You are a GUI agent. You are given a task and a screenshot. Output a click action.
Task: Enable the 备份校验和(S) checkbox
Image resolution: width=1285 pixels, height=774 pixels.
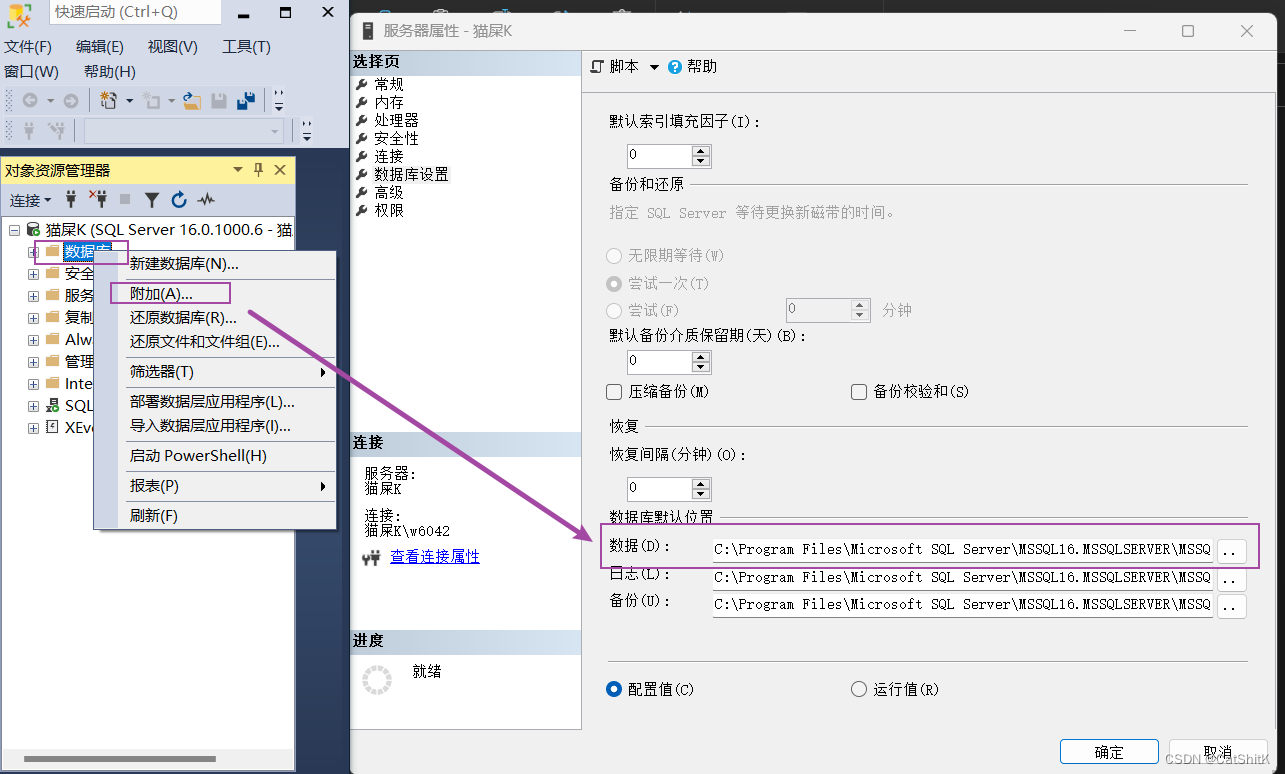[858, 392]
